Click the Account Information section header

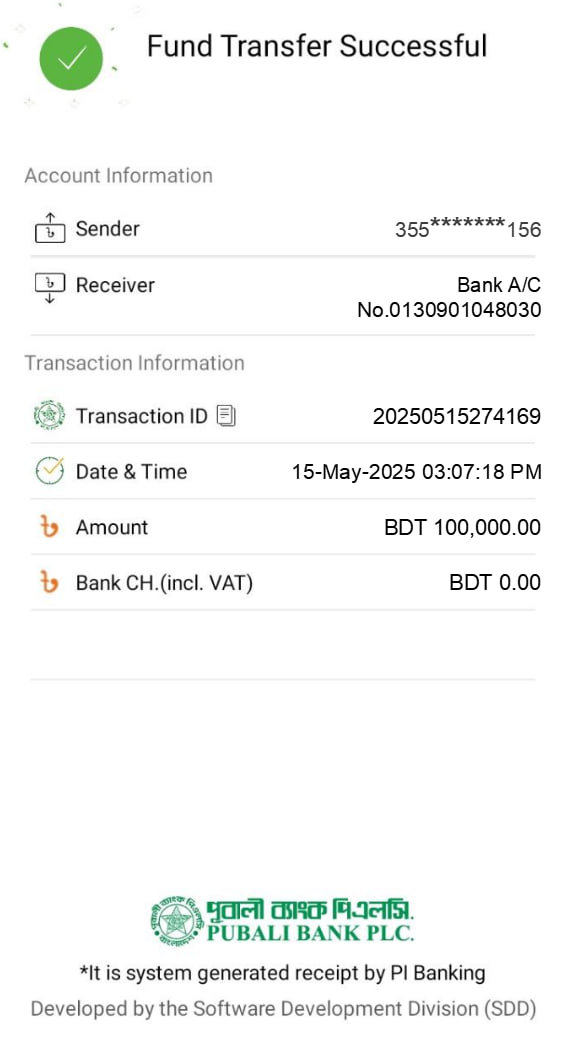tap(118, 175)
